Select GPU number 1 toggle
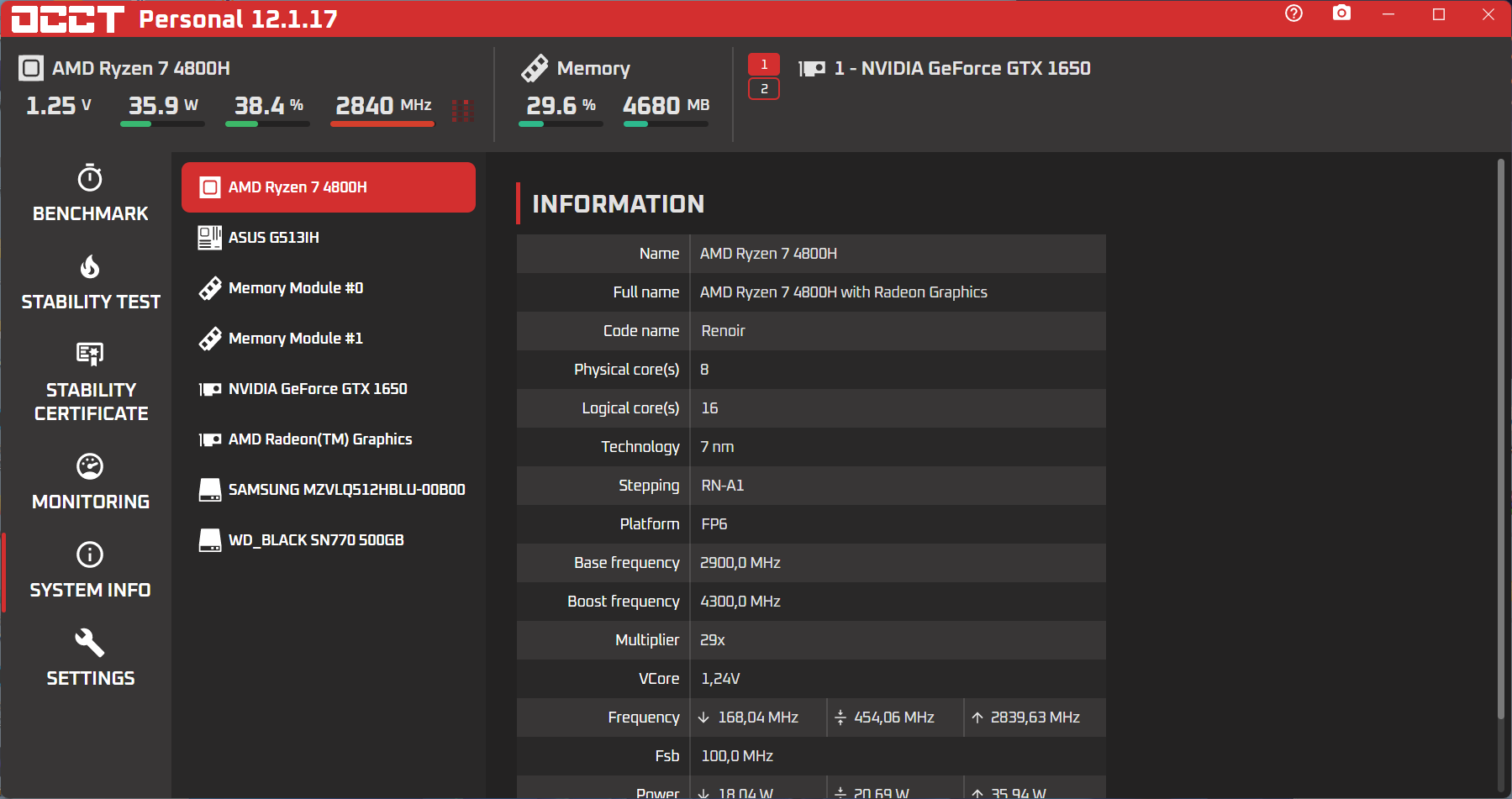Viewport: 1512px width, 799px height. [x=764, y=65]
